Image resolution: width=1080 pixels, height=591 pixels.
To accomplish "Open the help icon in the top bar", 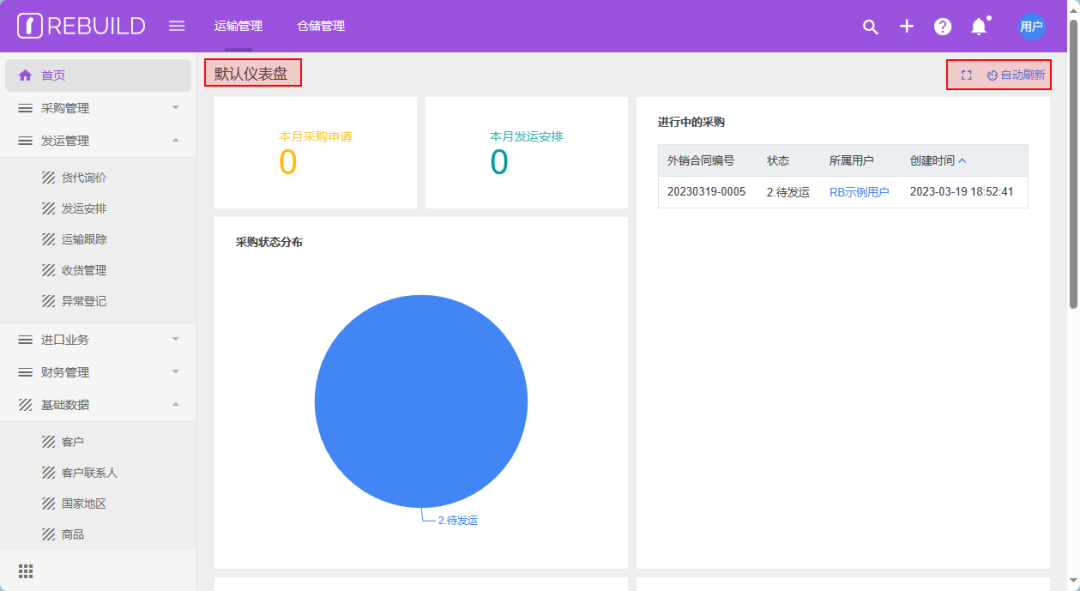I will (942, 27).
